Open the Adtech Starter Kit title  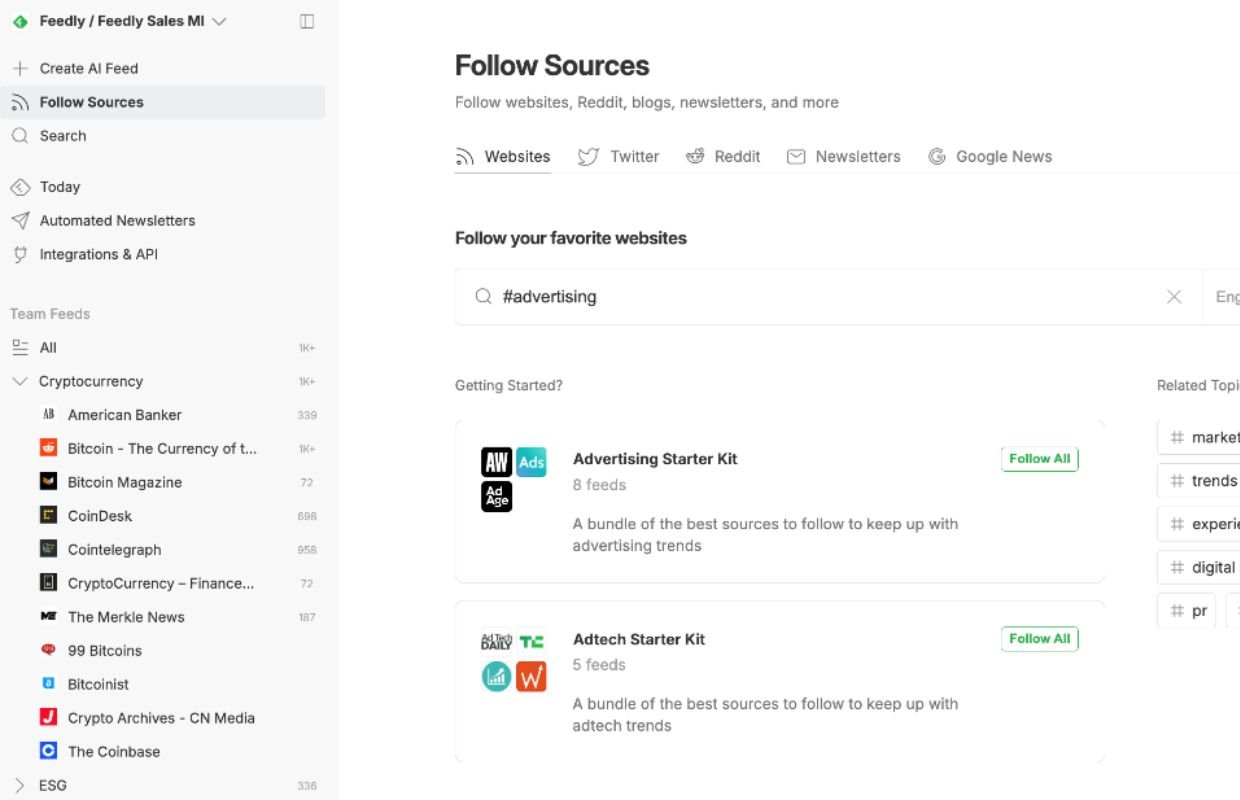point(639,639)
